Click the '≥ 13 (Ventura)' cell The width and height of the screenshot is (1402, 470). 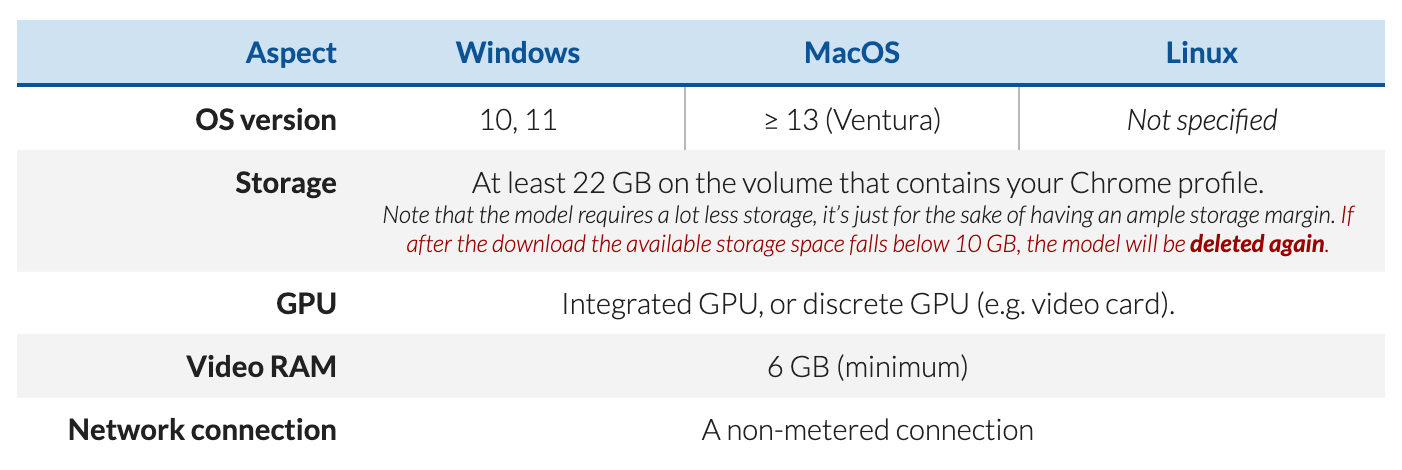tap(852, 120)
